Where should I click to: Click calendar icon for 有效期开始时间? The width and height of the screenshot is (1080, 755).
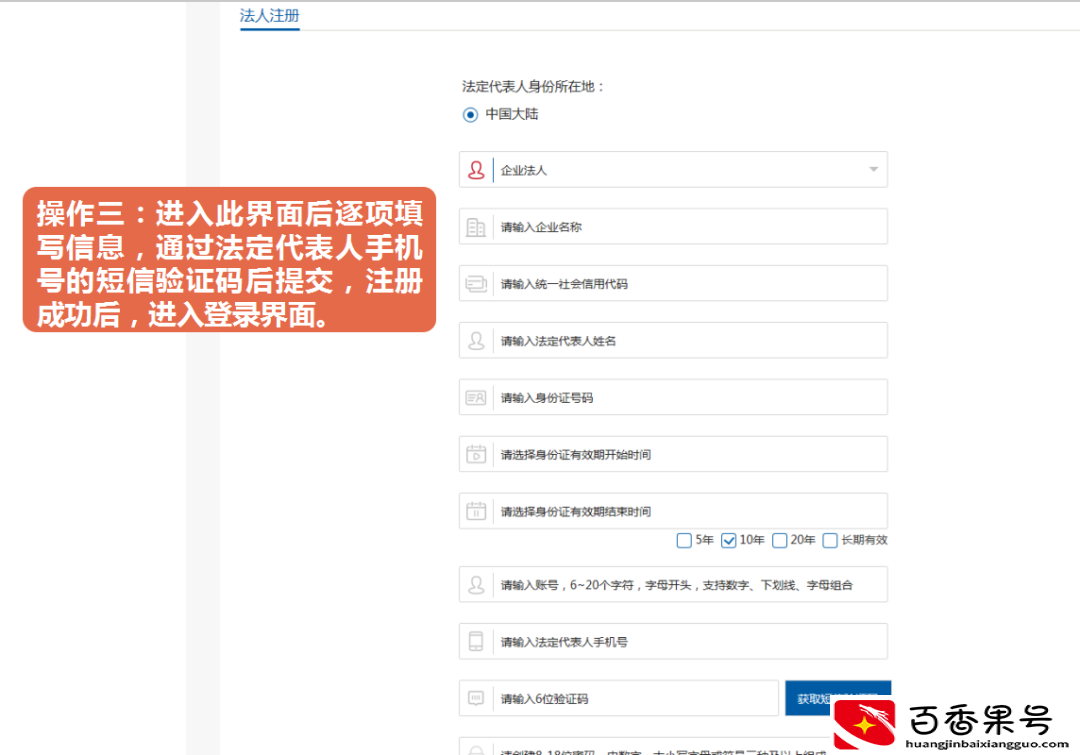tap(476, 454)
